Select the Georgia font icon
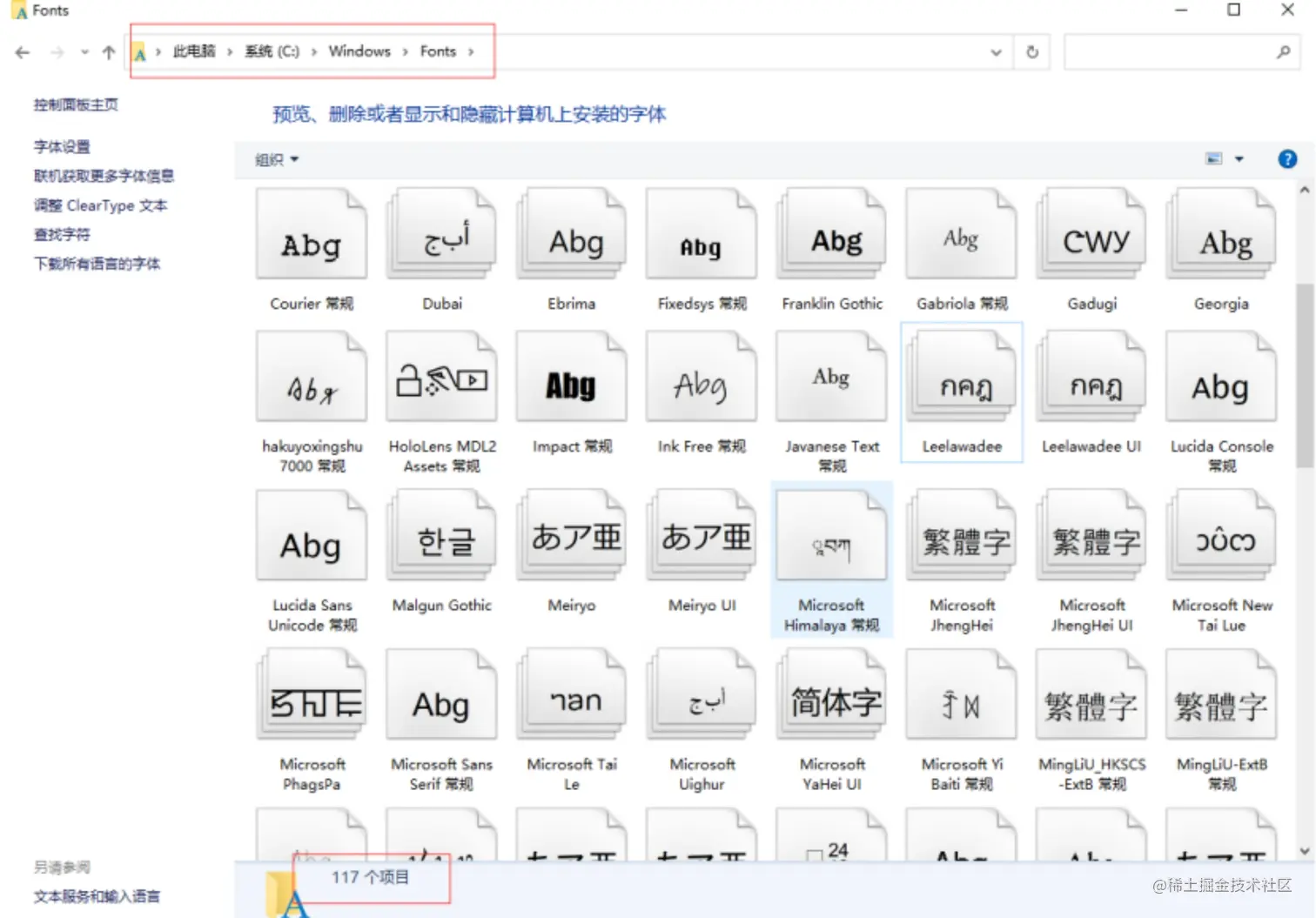 (x=1222, y=234)
